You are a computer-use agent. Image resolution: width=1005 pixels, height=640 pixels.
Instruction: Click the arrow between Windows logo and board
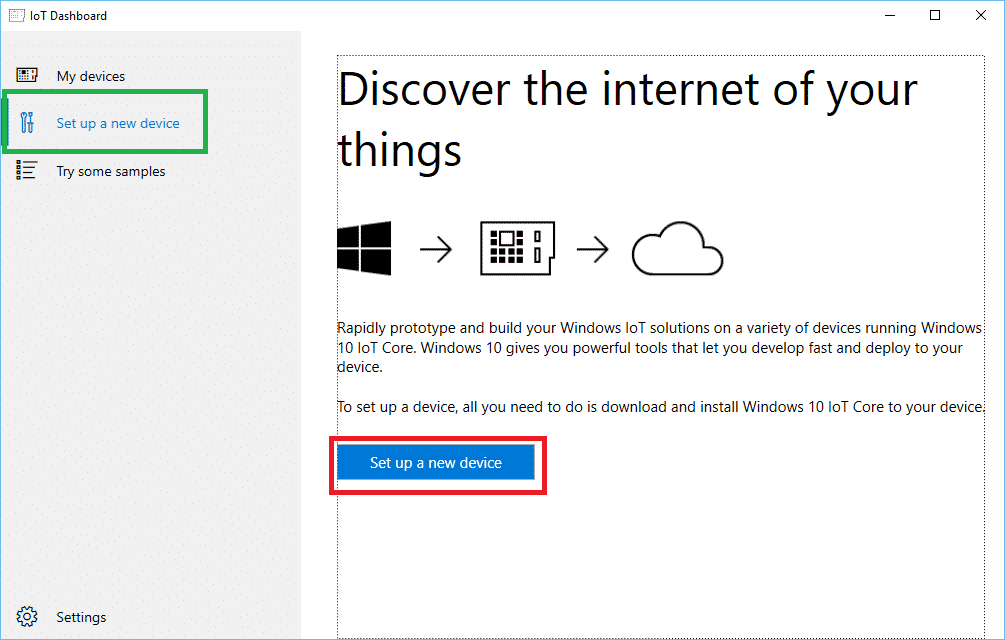pyautogui.click(x=437, y=250)
